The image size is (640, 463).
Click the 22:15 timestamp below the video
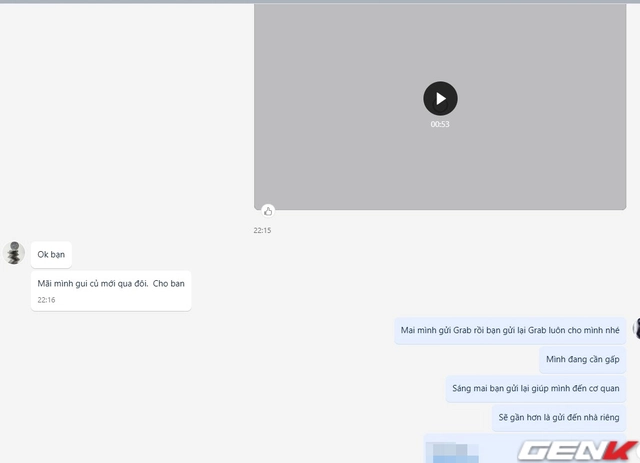coord(262,231)
